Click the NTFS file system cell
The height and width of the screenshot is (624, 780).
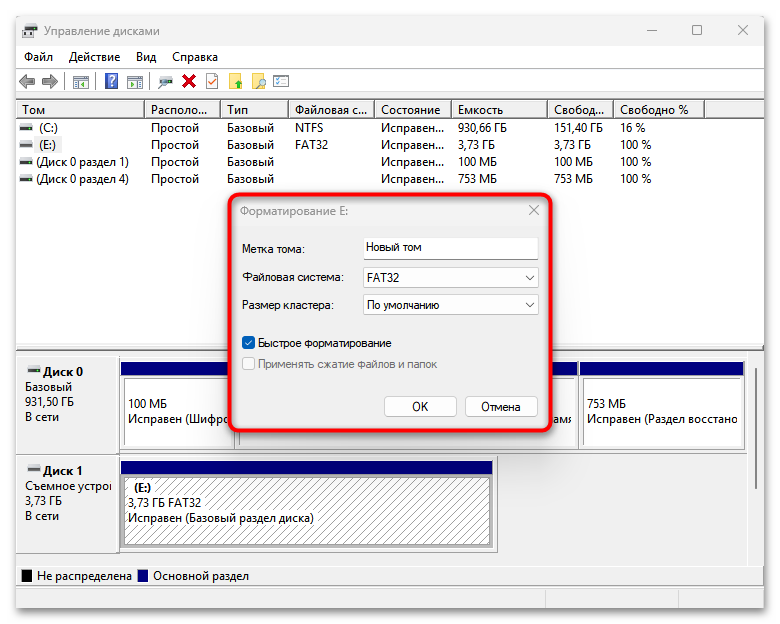(309, 128)
